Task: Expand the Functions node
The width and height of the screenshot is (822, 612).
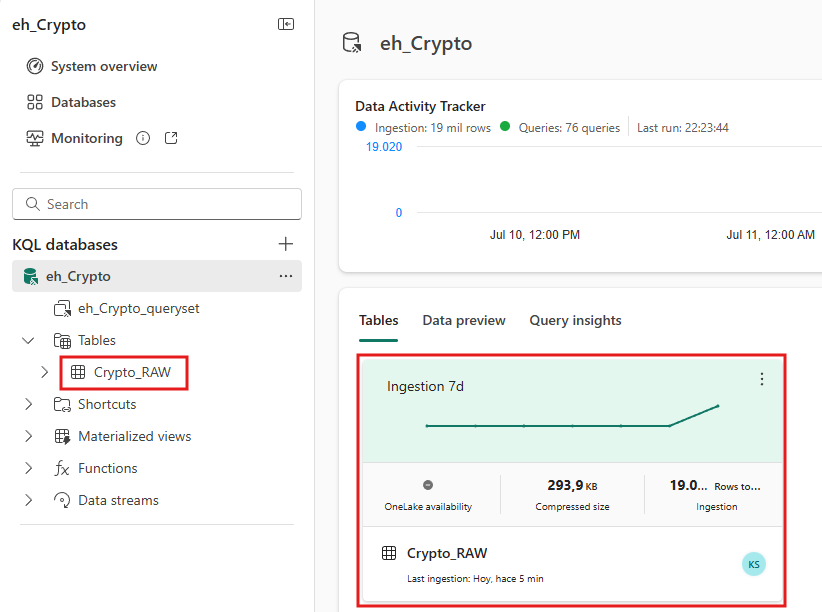Action: coord(29,468)
